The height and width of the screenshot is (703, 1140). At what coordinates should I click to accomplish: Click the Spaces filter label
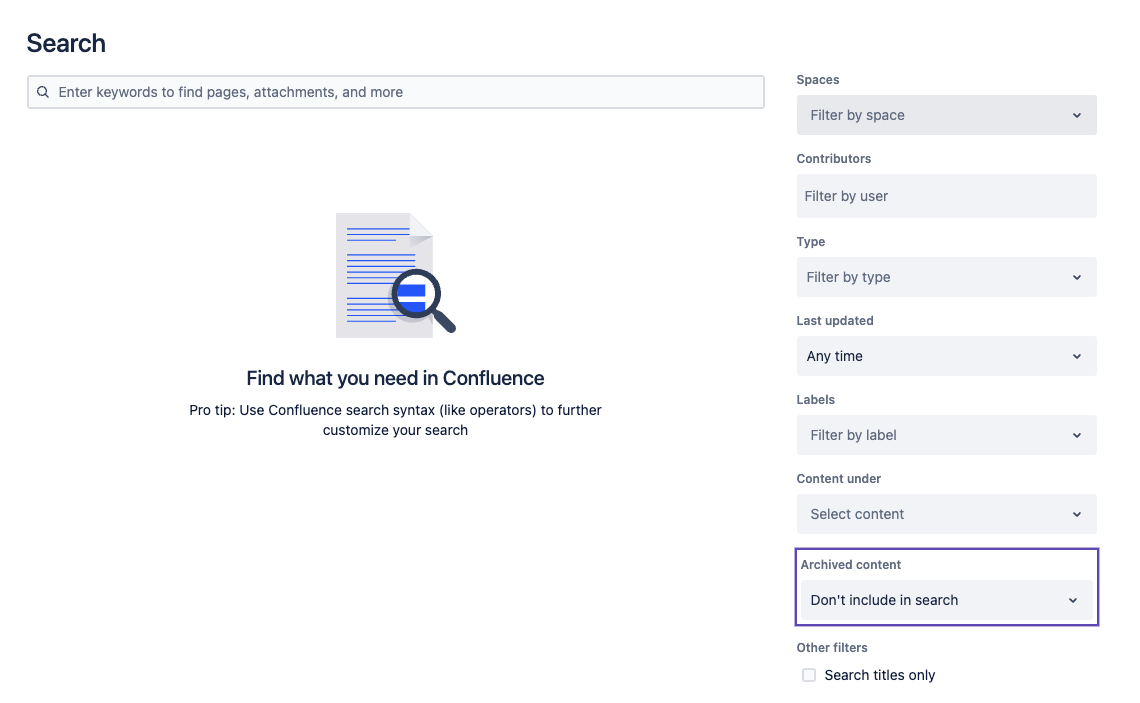[818, 80]
